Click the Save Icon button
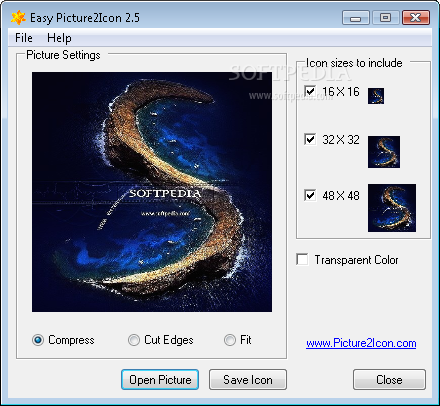Image resolution: width=440 pixels, height=406 pixels. [248, 379]
